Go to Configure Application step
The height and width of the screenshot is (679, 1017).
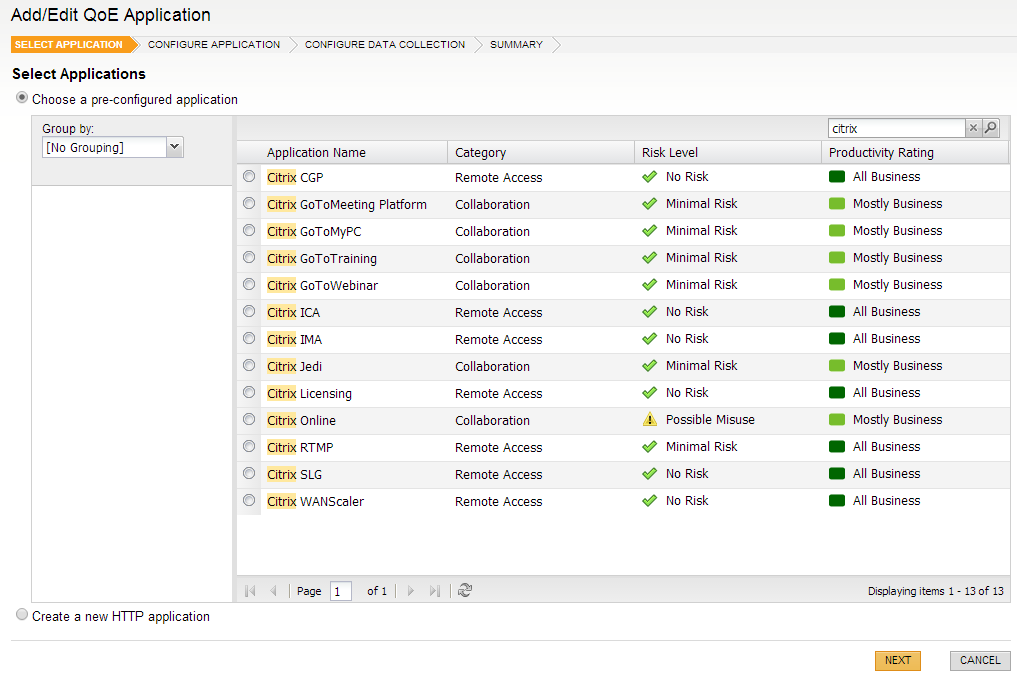pyautogui.click(x=214, y=45)
